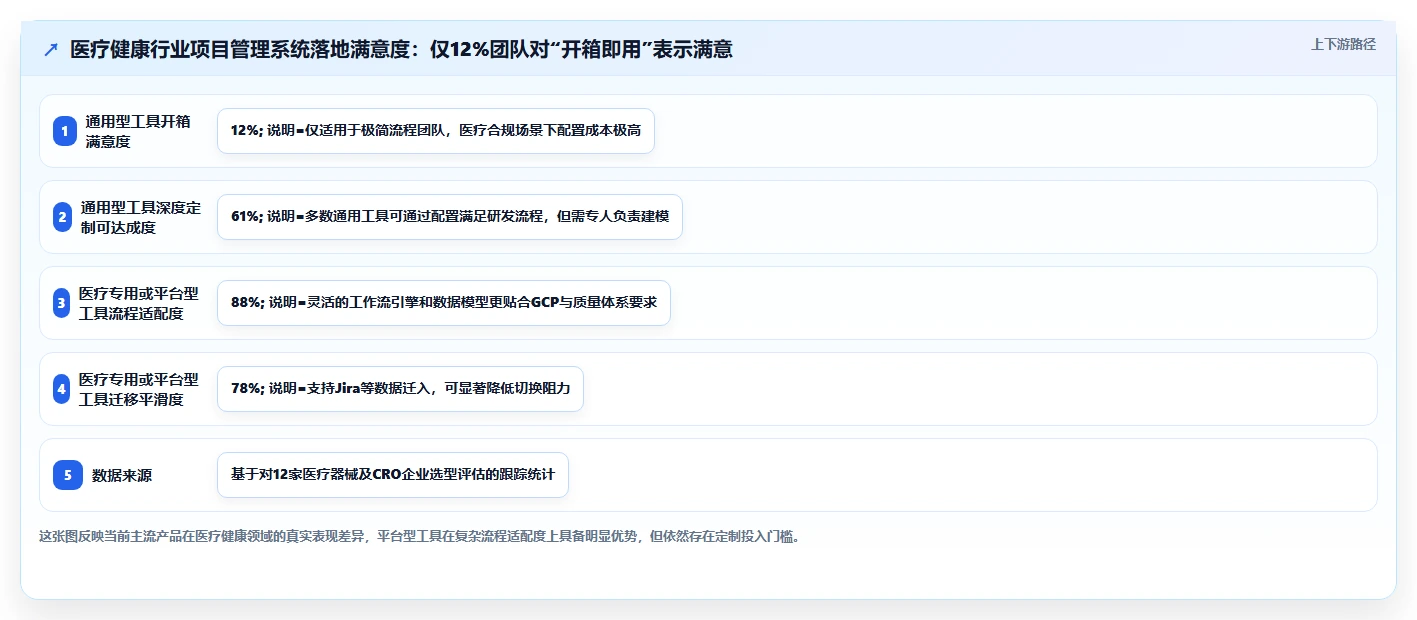Select the 医疗专用或平台型工具迁移平滑度 label

[x=139, y=389]
